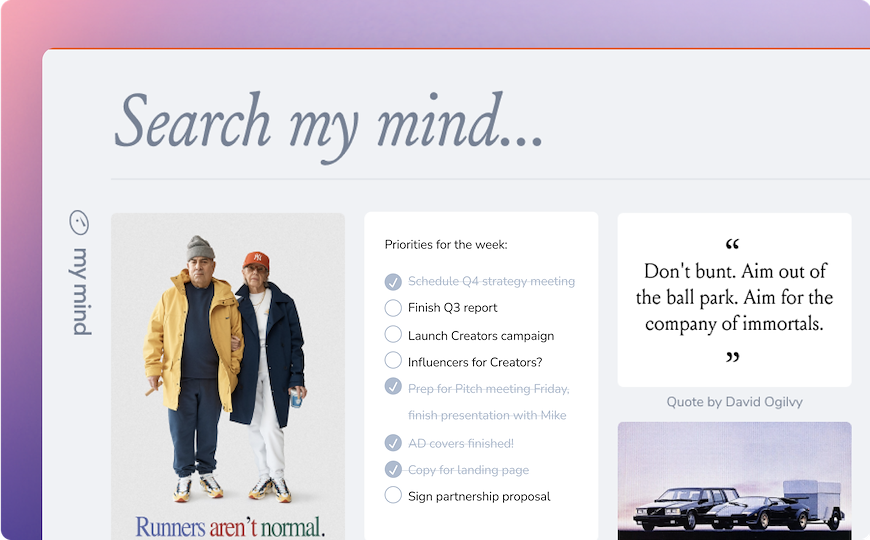Uncheck Schedule Q4 strategy meeting checkbox
The height and width of the screenshot is (540, 870).
click(393, 281)
